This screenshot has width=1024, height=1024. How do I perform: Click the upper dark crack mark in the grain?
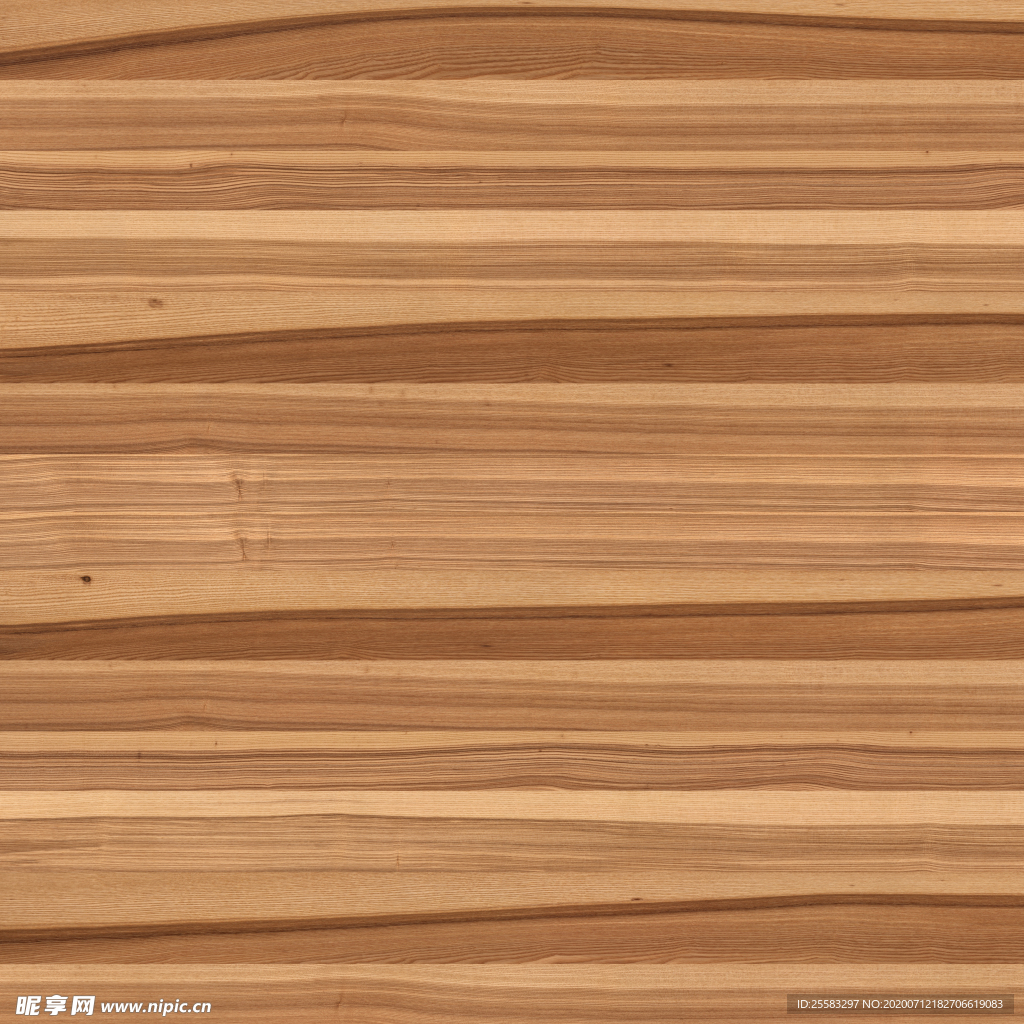pos(238,487)
